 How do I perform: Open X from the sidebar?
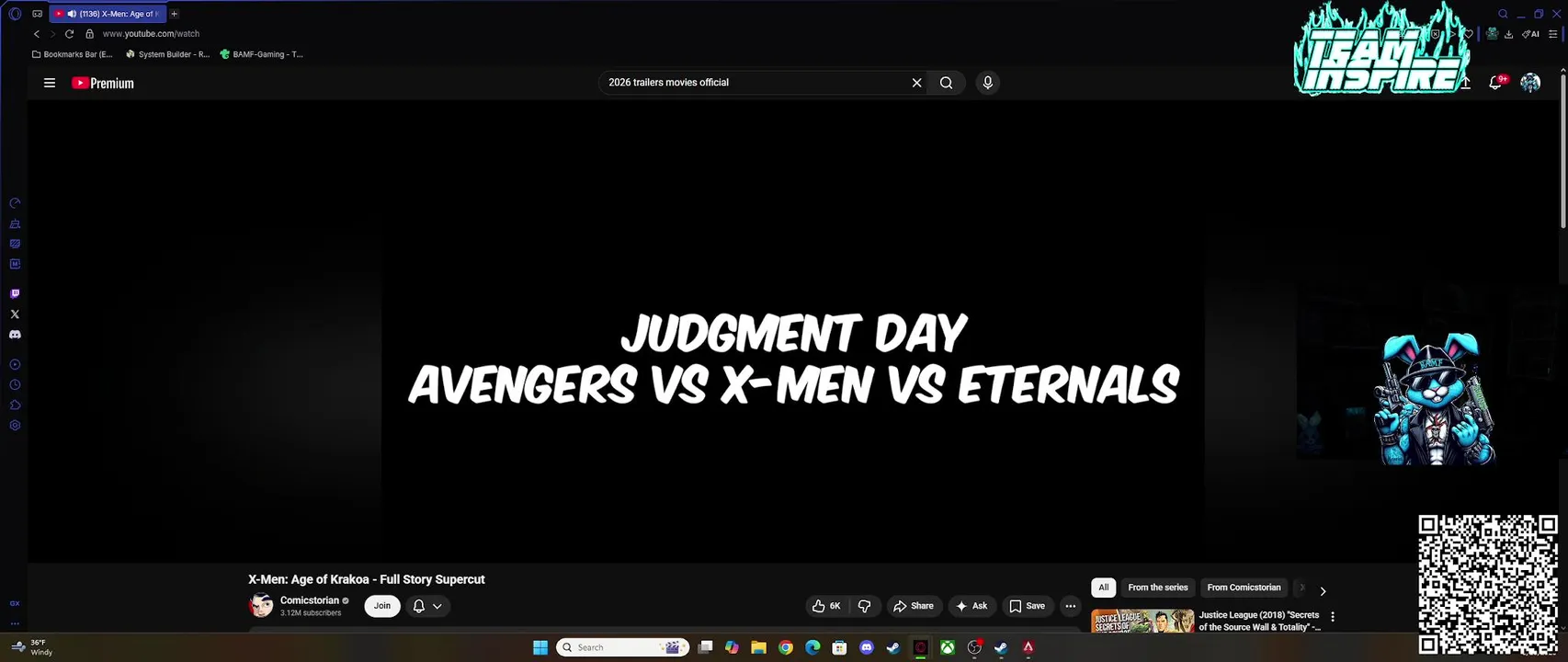pyautogui.click(x=15, y=314)
